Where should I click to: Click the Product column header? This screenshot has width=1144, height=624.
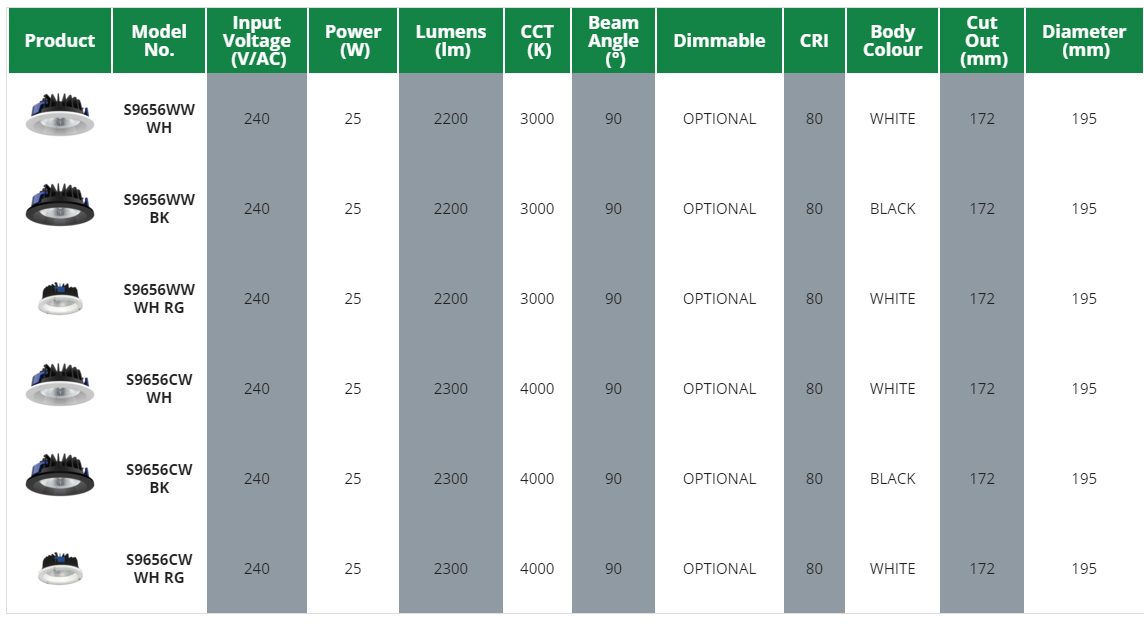coord(60,41)
